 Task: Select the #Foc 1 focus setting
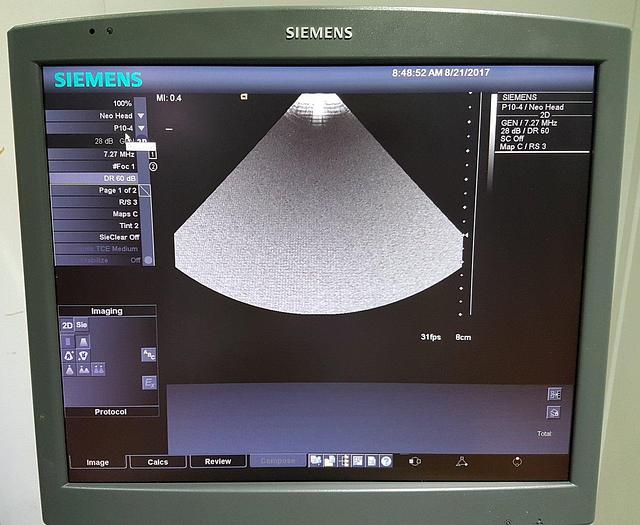click(93, 166)
